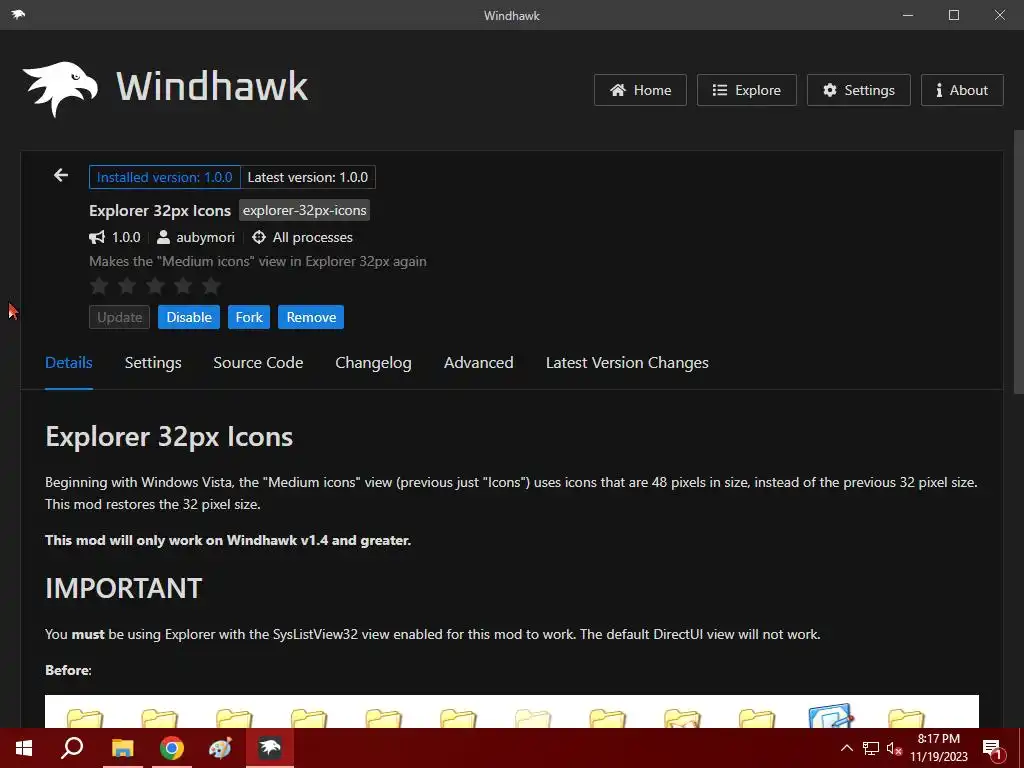Screen dimensions: 1024x768
Task: Switch to the Advanced tab
Action: [x=479, y=362]
